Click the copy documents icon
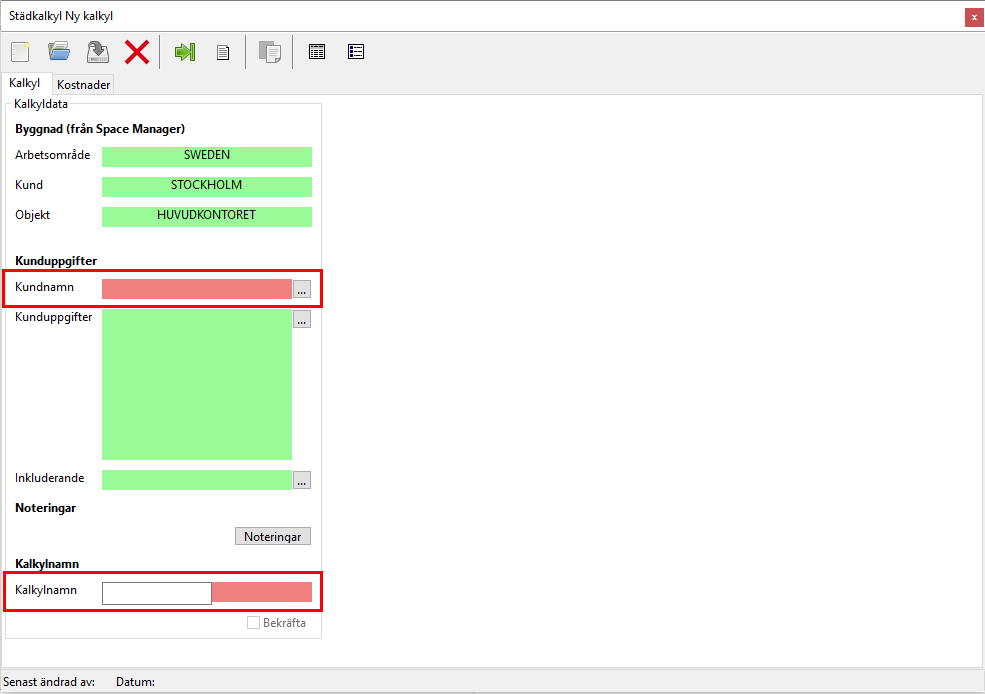The height and width of the screenshot is (694, 985). tap(269, 52)
